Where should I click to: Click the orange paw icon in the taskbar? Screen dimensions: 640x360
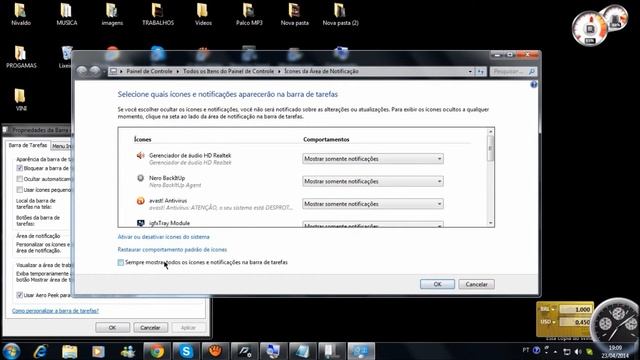coord(215,351)
